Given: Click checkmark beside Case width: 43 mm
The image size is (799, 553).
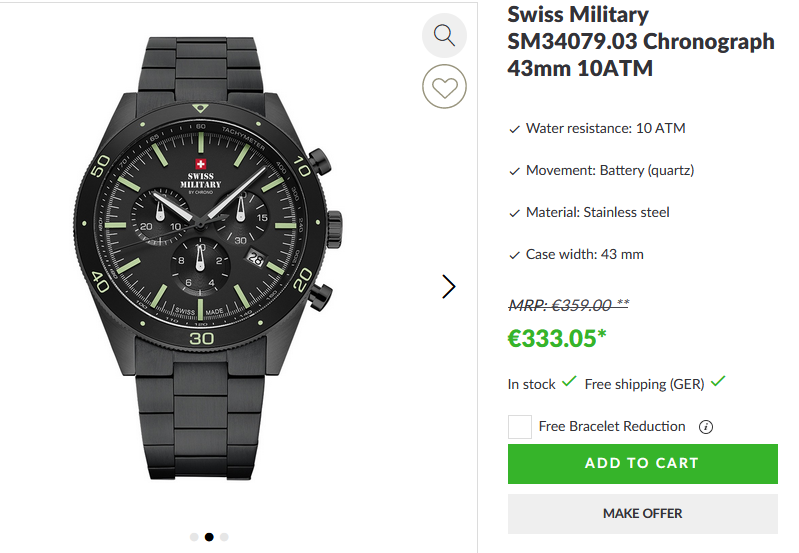Looking at the screenshot, I should tap(515, 255).
